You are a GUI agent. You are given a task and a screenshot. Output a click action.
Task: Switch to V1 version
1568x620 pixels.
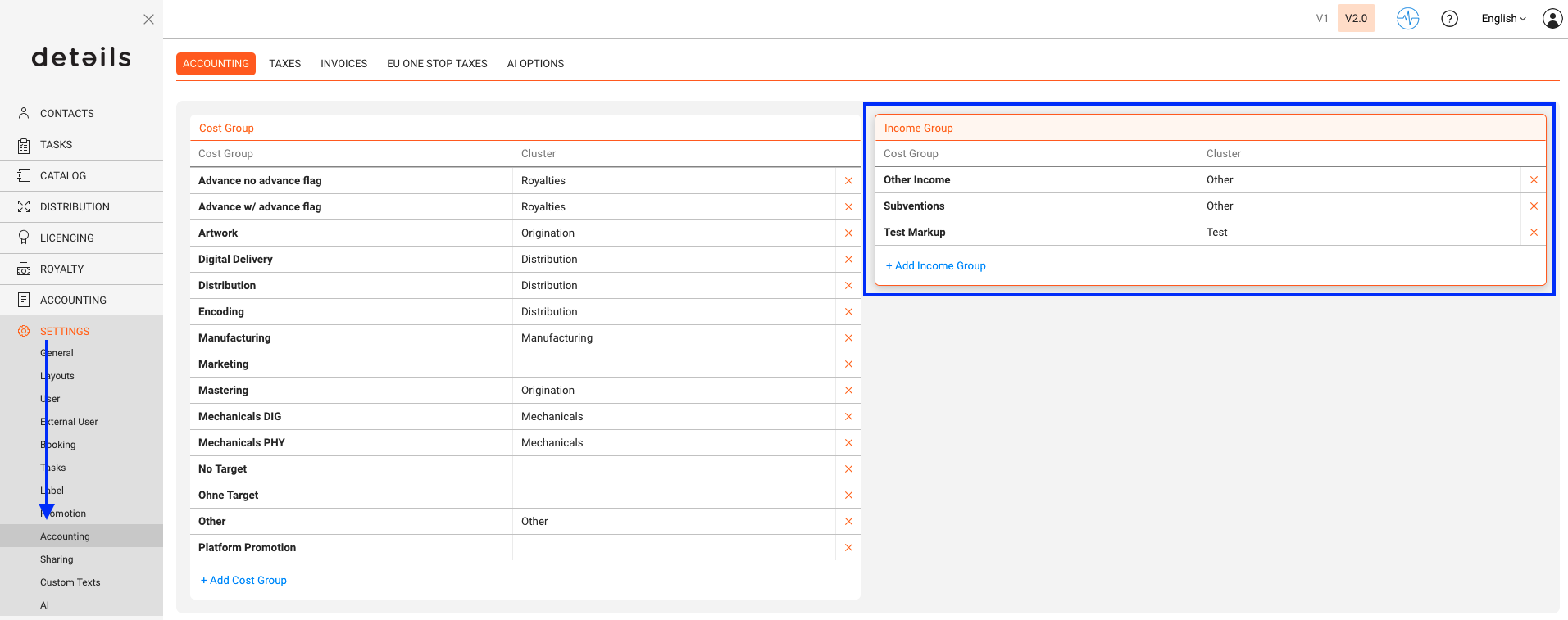click(1321, 18)
